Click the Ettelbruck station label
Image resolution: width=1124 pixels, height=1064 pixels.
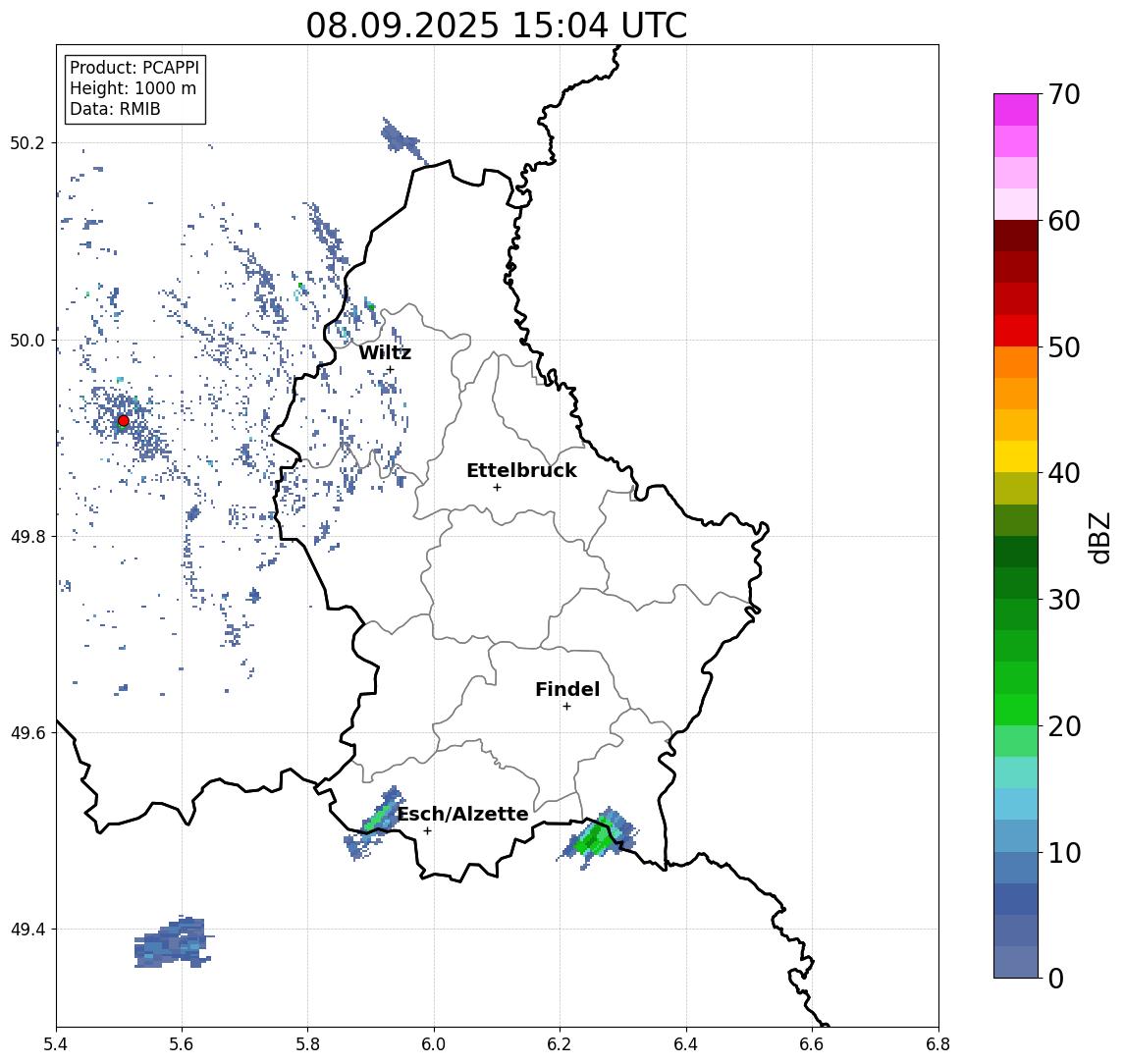(x=521, y=470)
